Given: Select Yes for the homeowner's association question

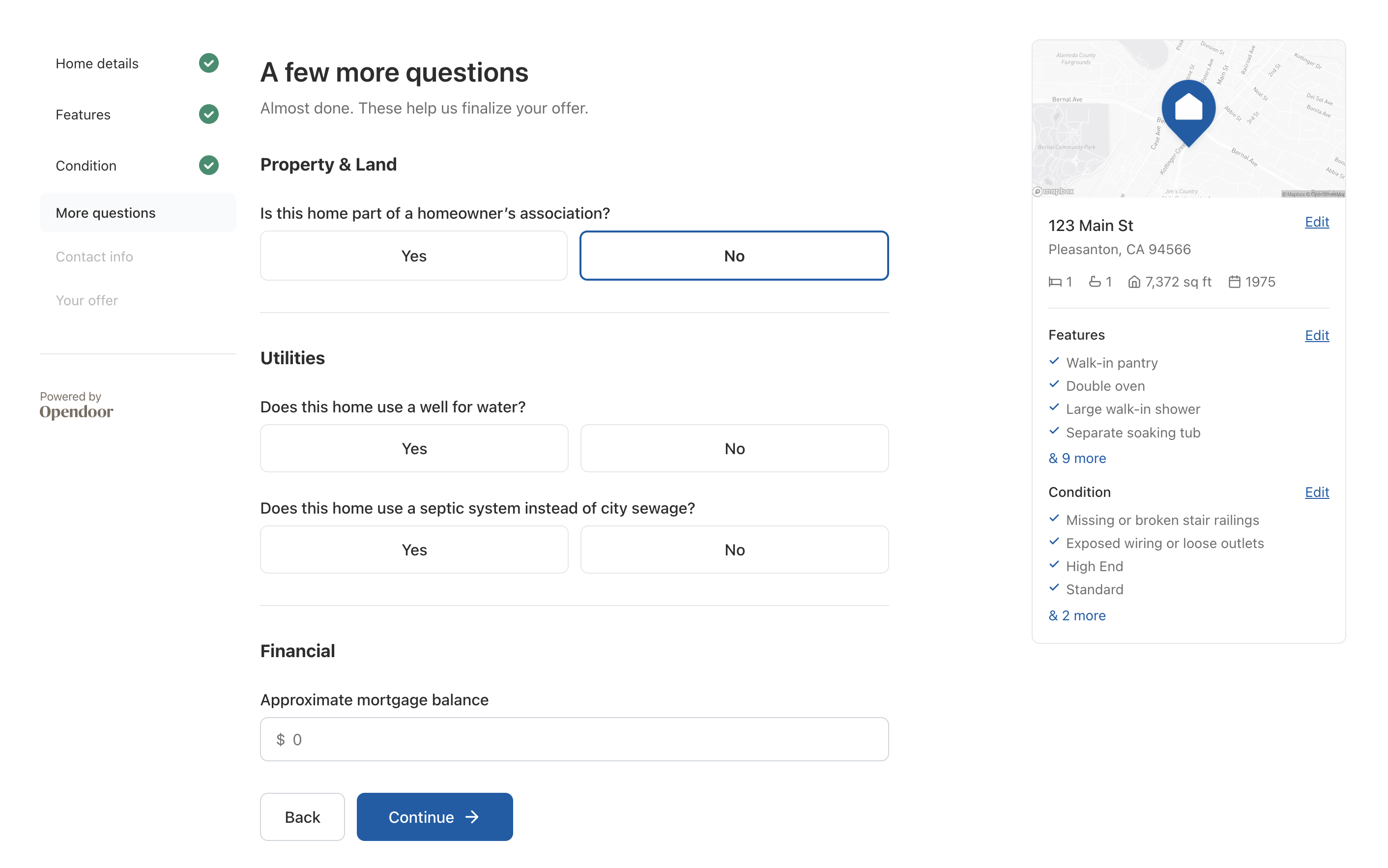Looking at the screenshot, I should pyautogui.click(x=413, y=256).
